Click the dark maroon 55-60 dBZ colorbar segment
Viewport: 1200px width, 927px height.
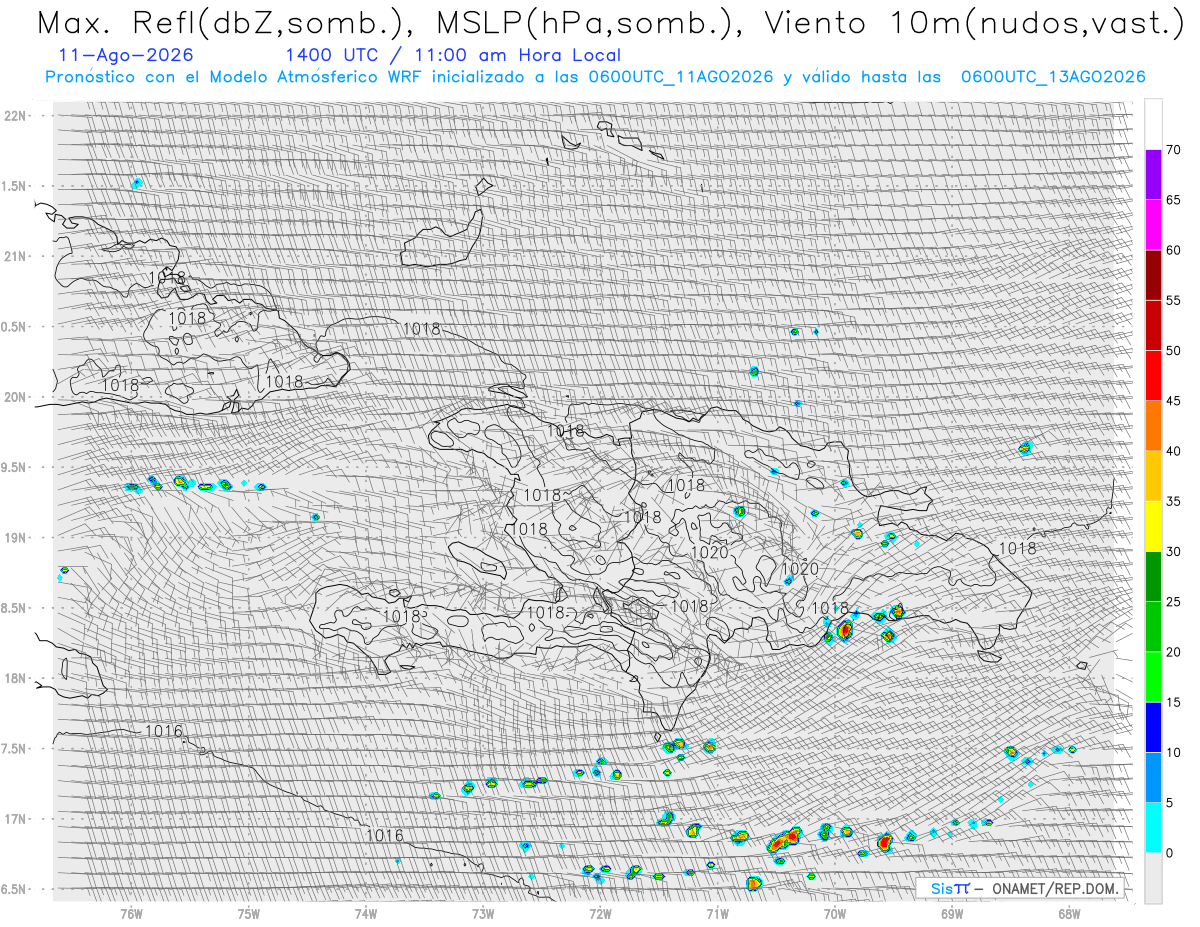[x=1153, y=275]
